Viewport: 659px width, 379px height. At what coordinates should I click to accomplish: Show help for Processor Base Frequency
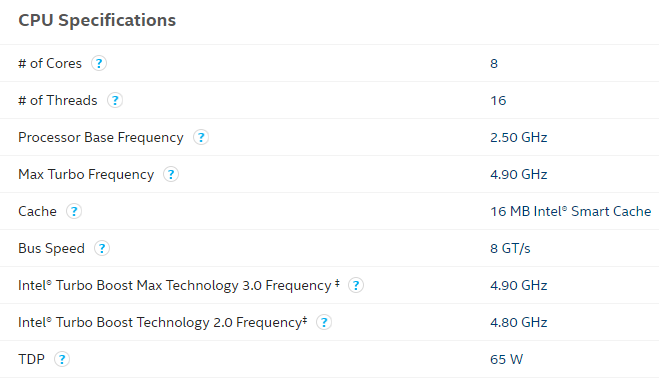point(201,137)
